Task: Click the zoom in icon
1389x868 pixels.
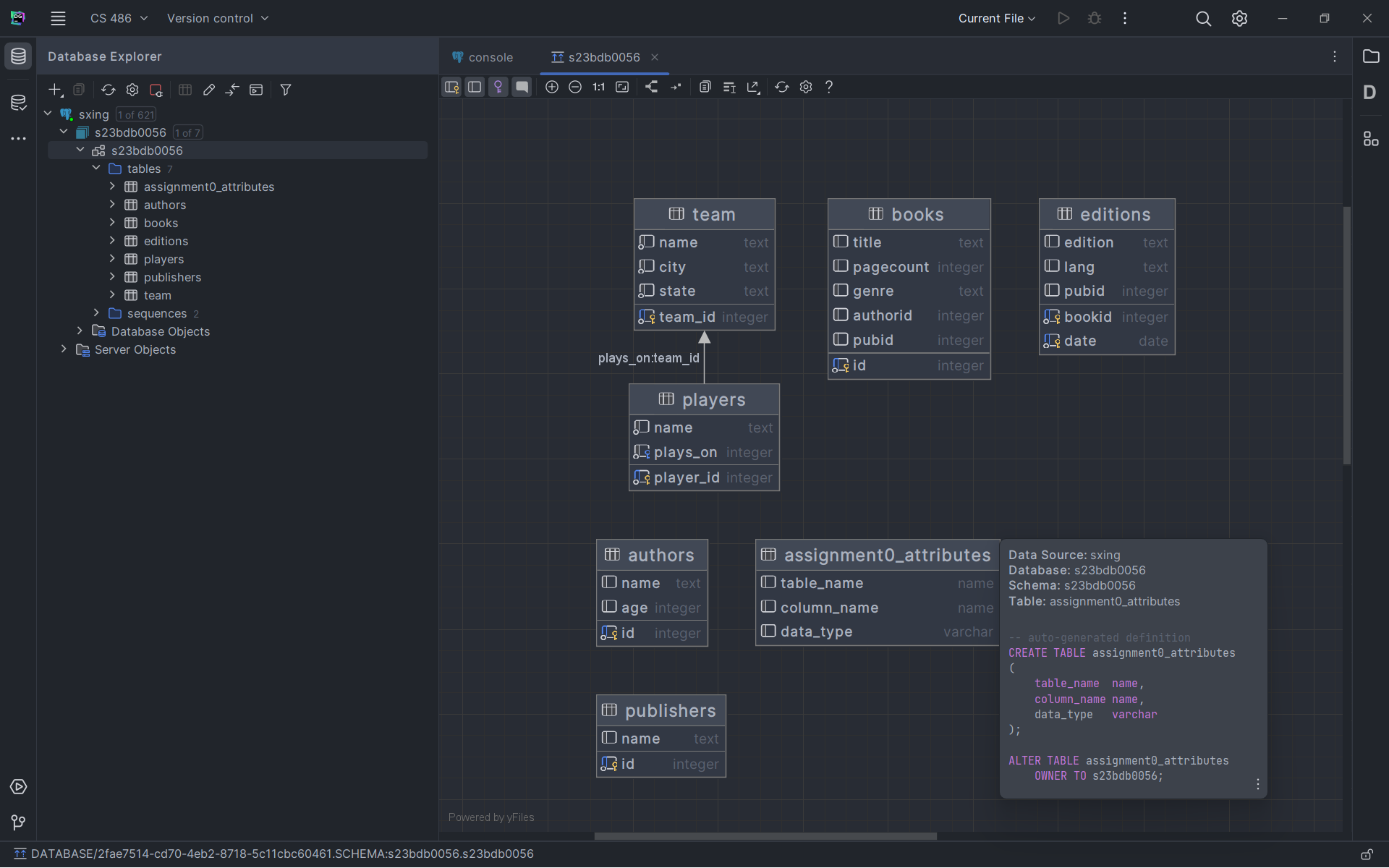Action: point(552,87)
